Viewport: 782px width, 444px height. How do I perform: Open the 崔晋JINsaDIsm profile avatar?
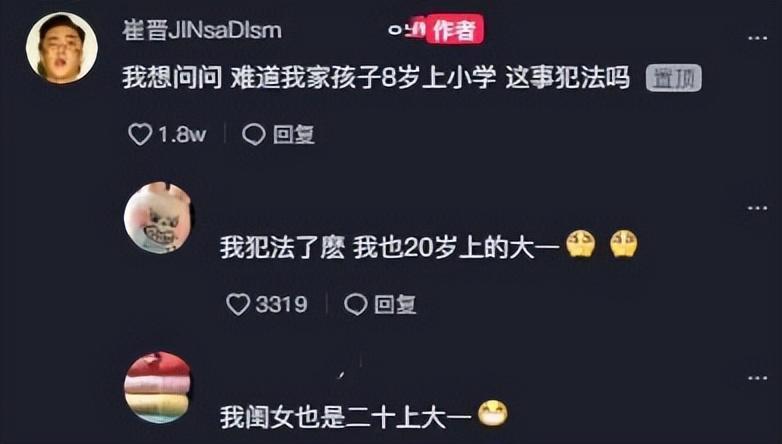62,48
